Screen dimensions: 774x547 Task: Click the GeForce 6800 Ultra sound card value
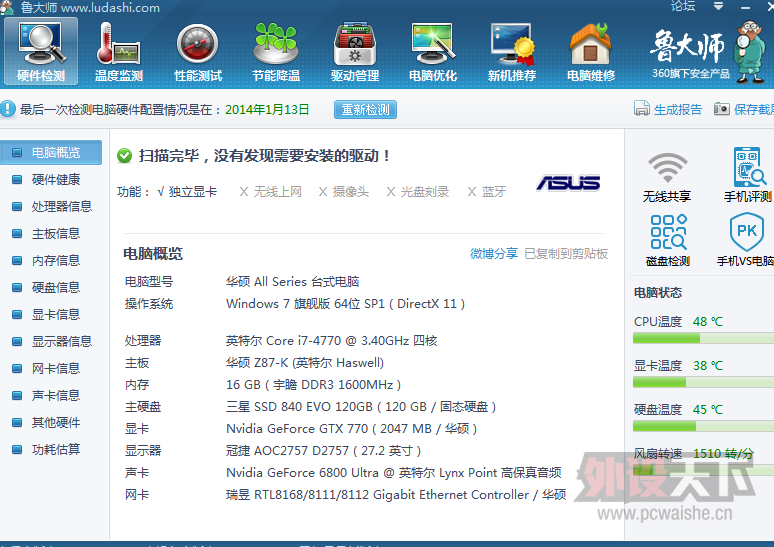[394, 472]
